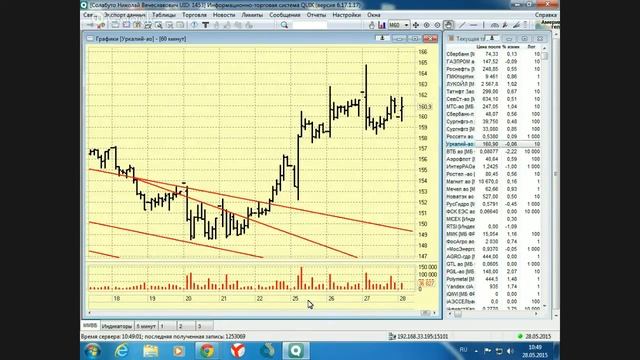Viewport: 640px width, 360px height.
Task: Select the Аэрофлот row in quotes table
Action: [493, 159]
